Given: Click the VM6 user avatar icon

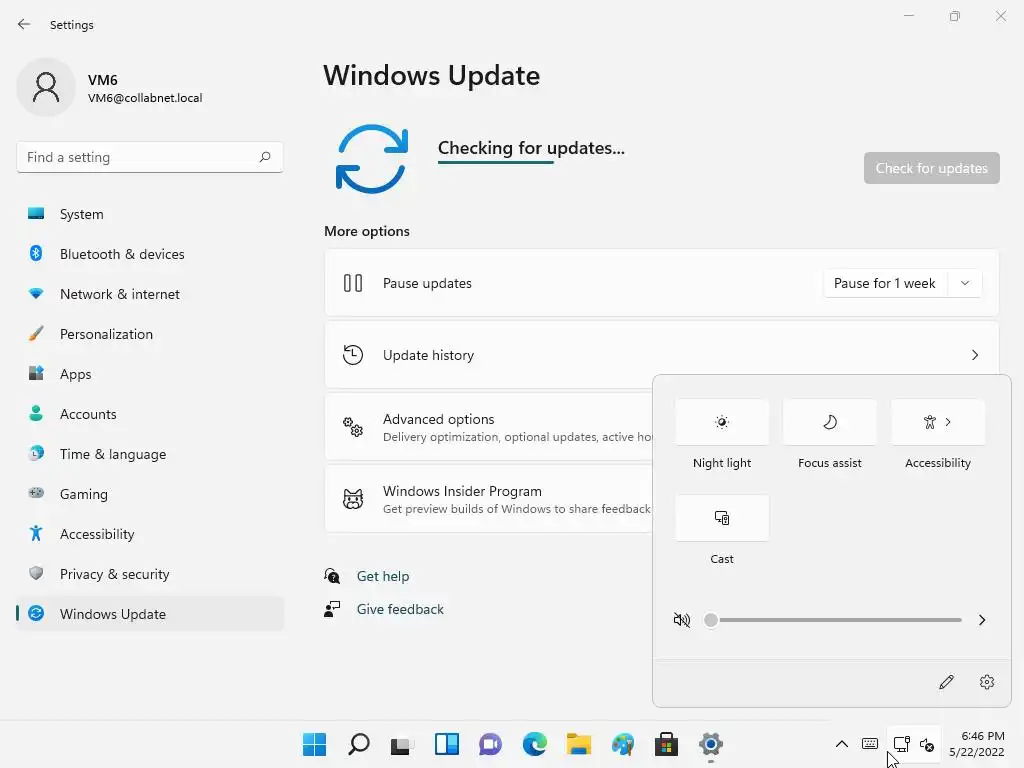Looking at the screenshot, I should coord(46,88).
